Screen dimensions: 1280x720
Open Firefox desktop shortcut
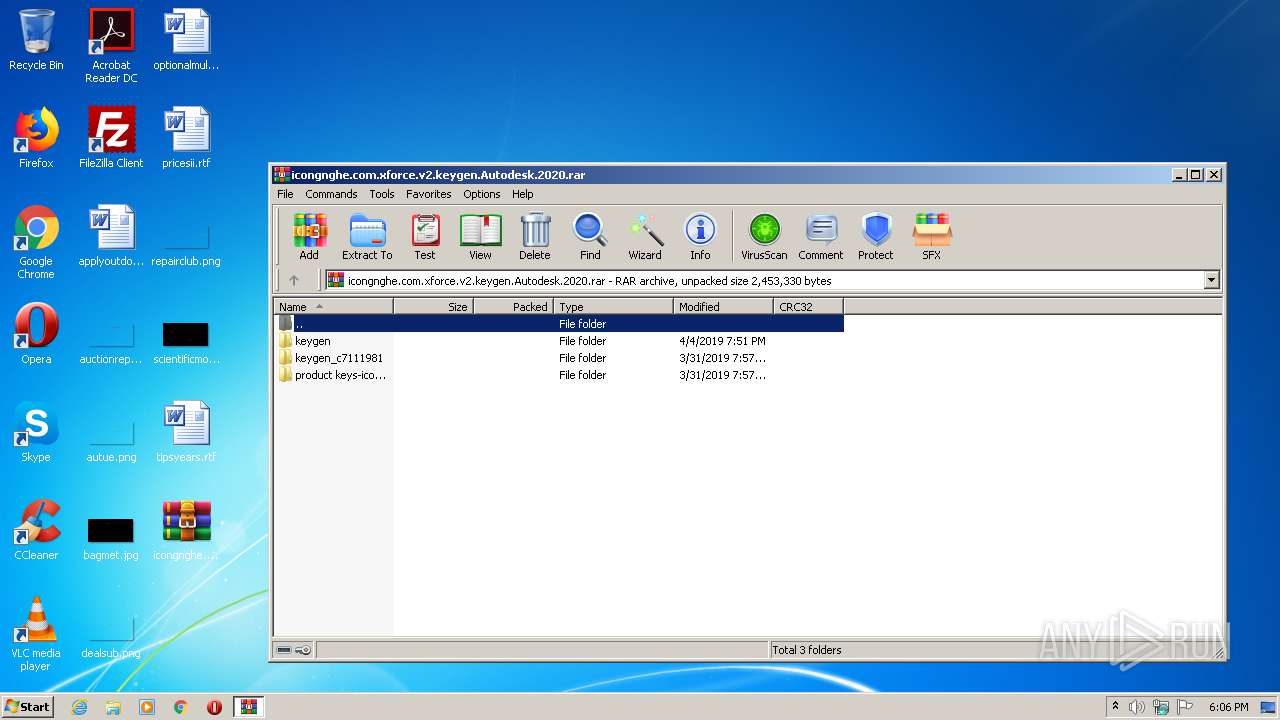pyautogui.click(x=36, y=138)
